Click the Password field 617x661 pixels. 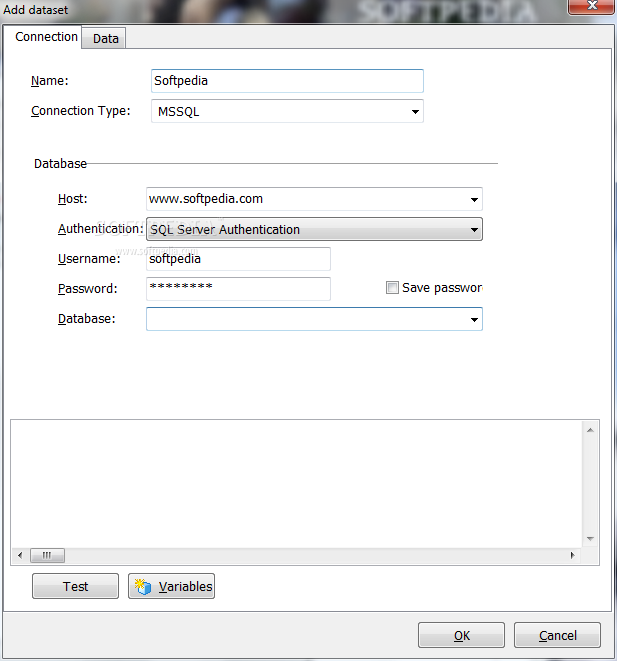238,289
